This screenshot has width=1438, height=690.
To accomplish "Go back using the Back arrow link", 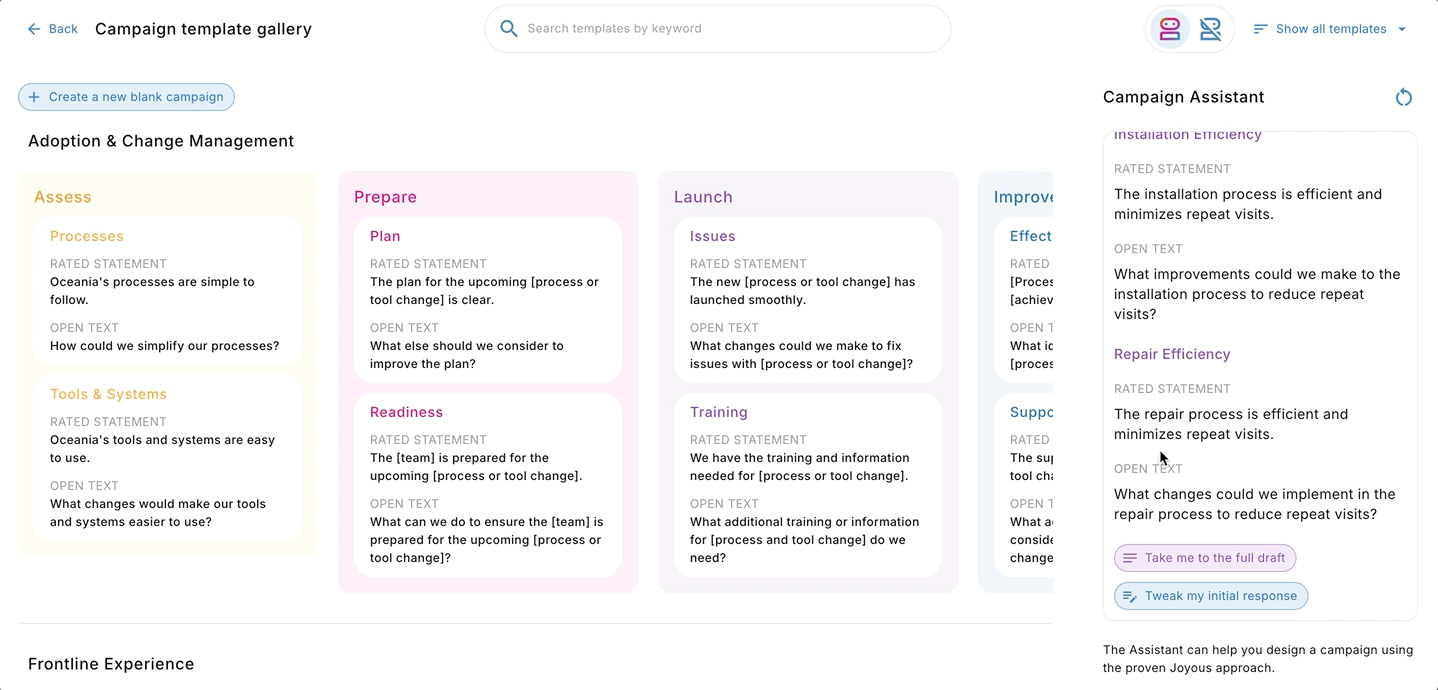I will (52, 29).
